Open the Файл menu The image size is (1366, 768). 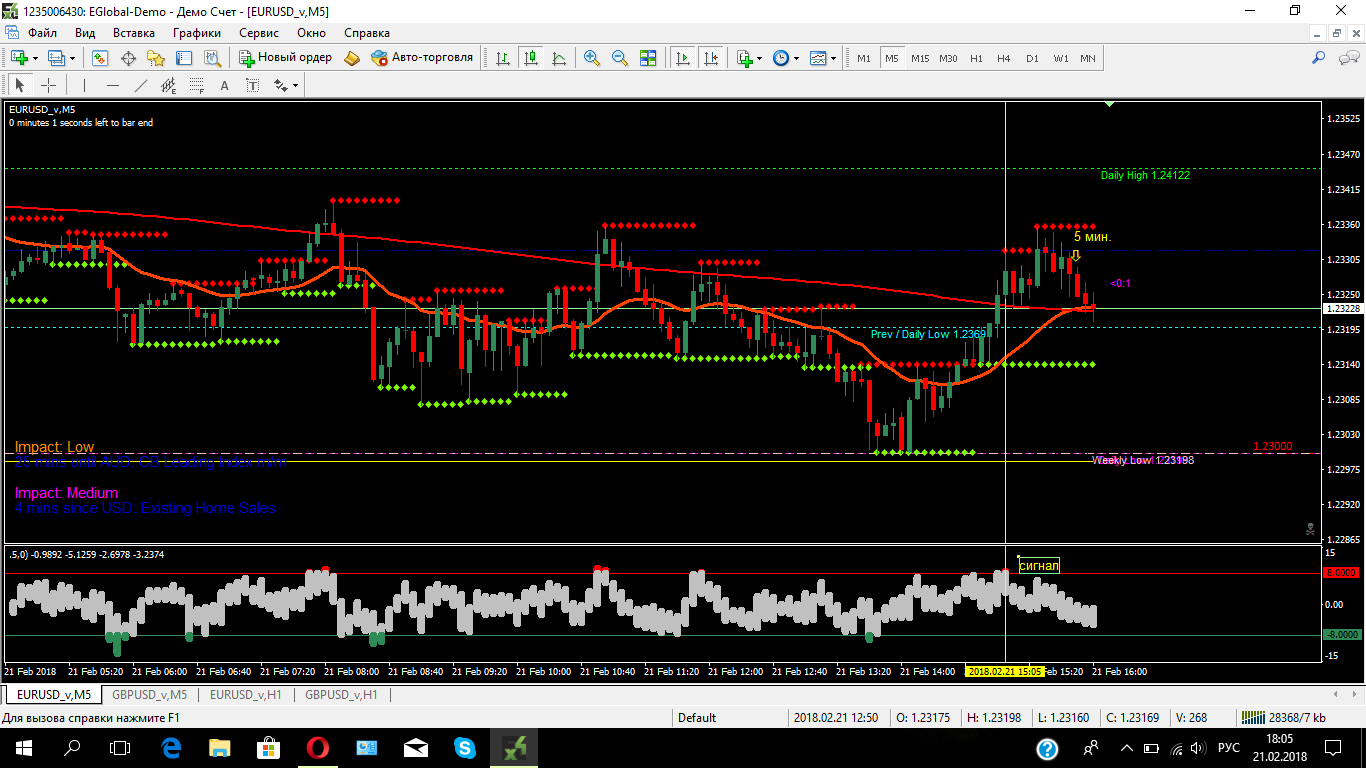tap(42, 32)
